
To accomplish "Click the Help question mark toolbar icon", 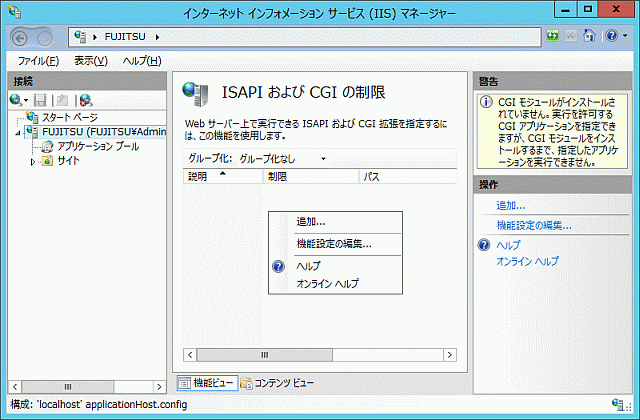I will coord(611,36).
